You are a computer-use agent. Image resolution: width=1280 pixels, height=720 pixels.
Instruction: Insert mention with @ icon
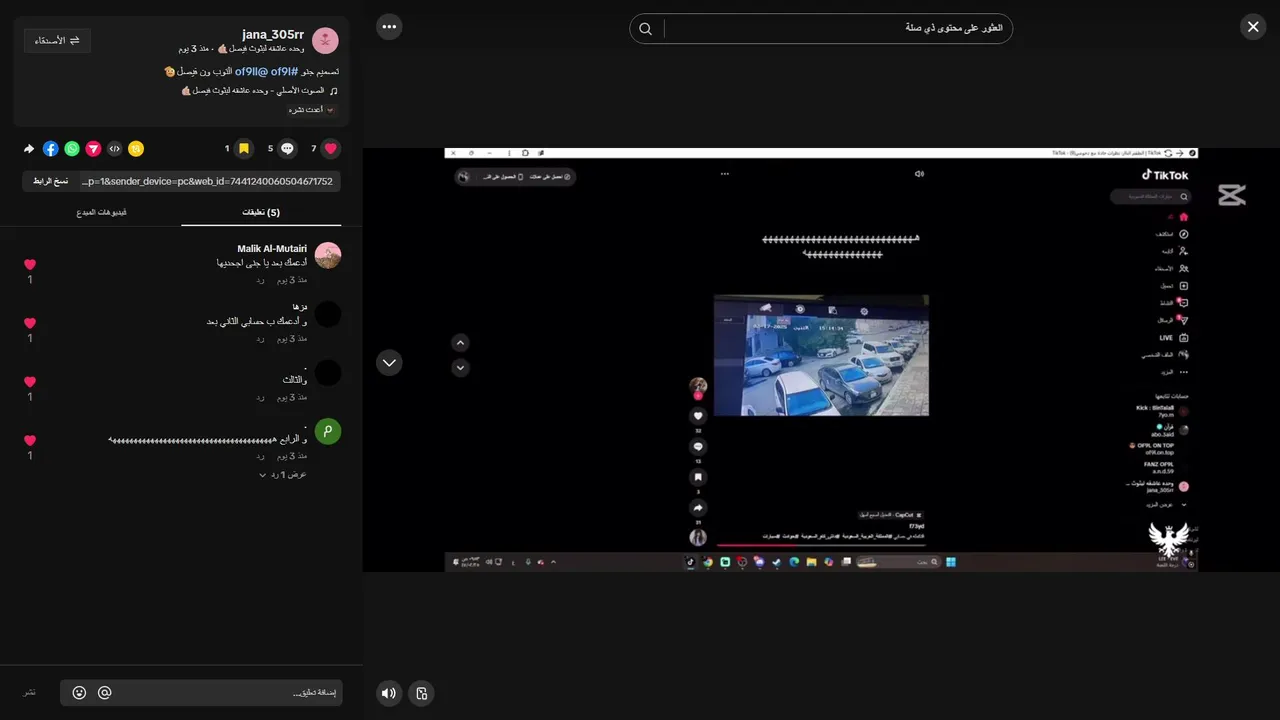tap(105, 693)
